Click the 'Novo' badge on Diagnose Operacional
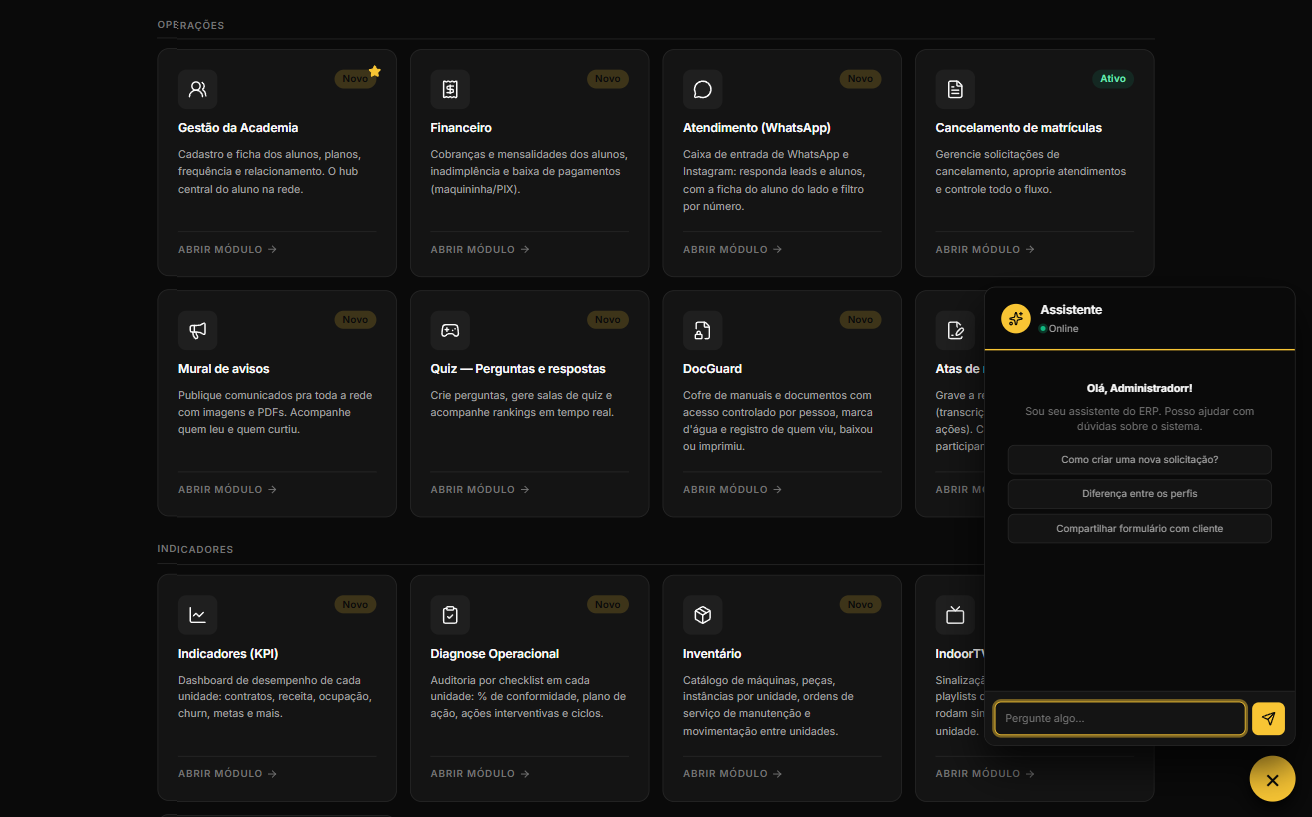The width and height of the screenshot is (1312, 817). click(608, 605)
